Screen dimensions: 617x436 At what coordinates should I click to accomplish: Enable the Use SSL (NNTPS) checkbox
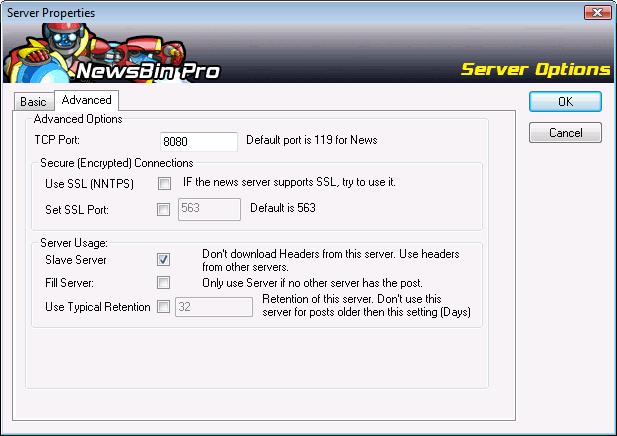click(x=164, y=183)
